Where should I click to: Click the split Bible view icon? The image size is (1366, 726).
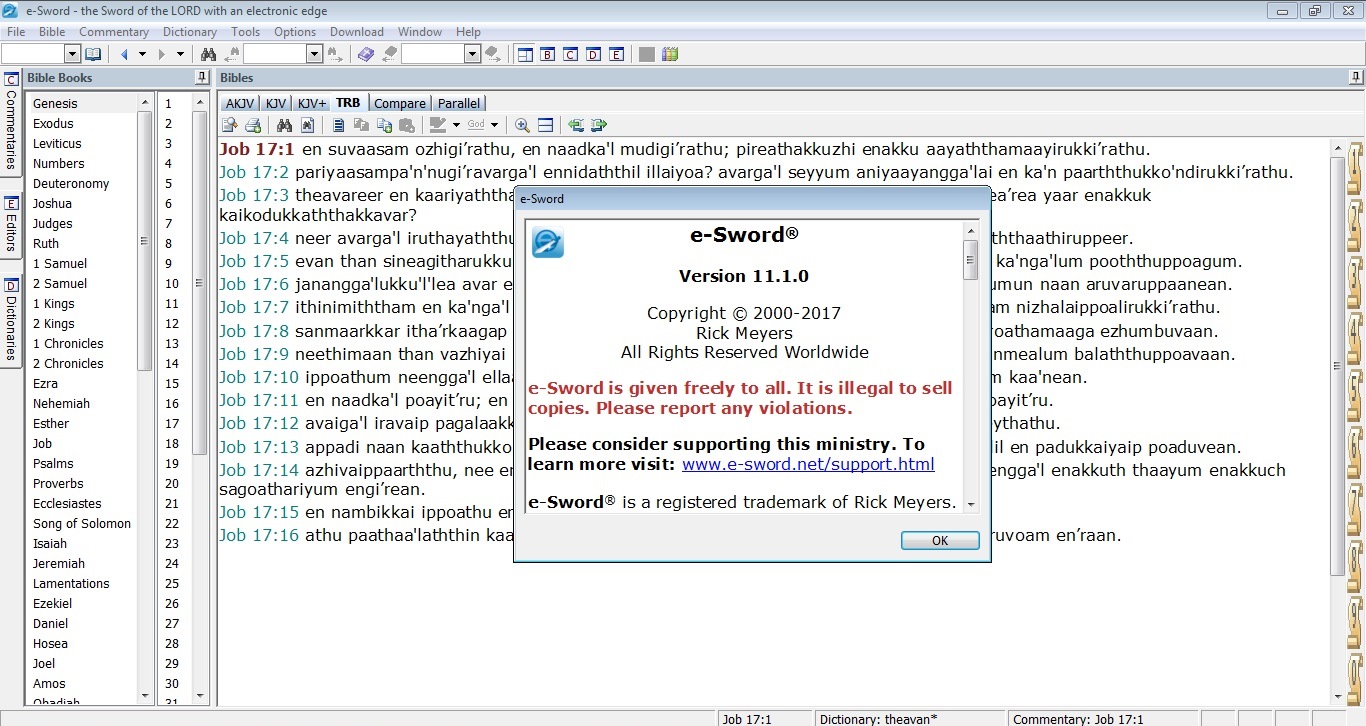(x=545, y=125)
